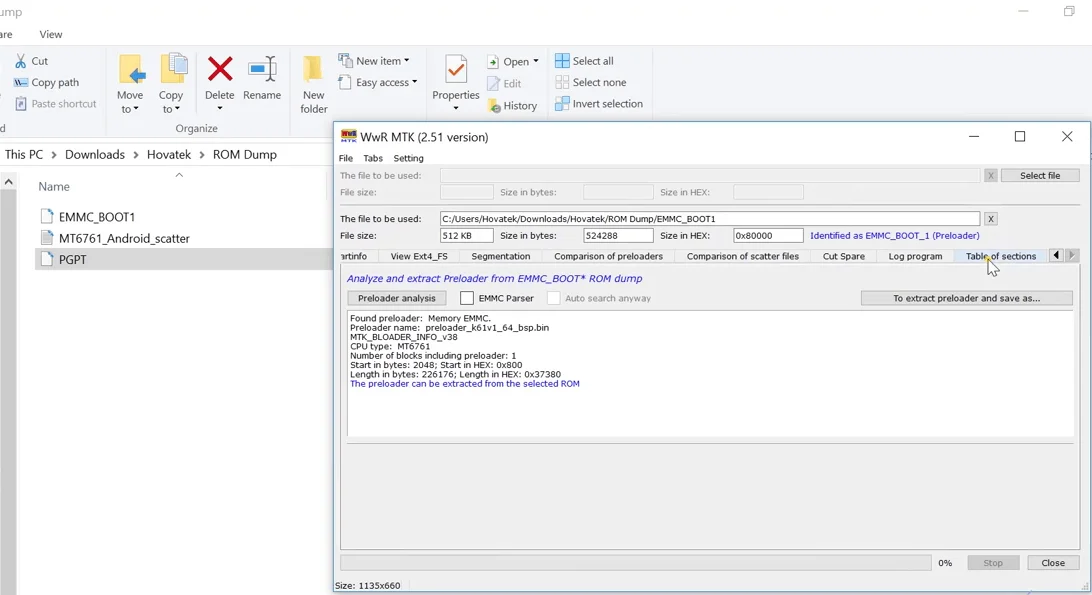This screenshot has height=595, width=1092.
Task: Open the Setting menu in WwR MTK
Action: click(408, 158)
